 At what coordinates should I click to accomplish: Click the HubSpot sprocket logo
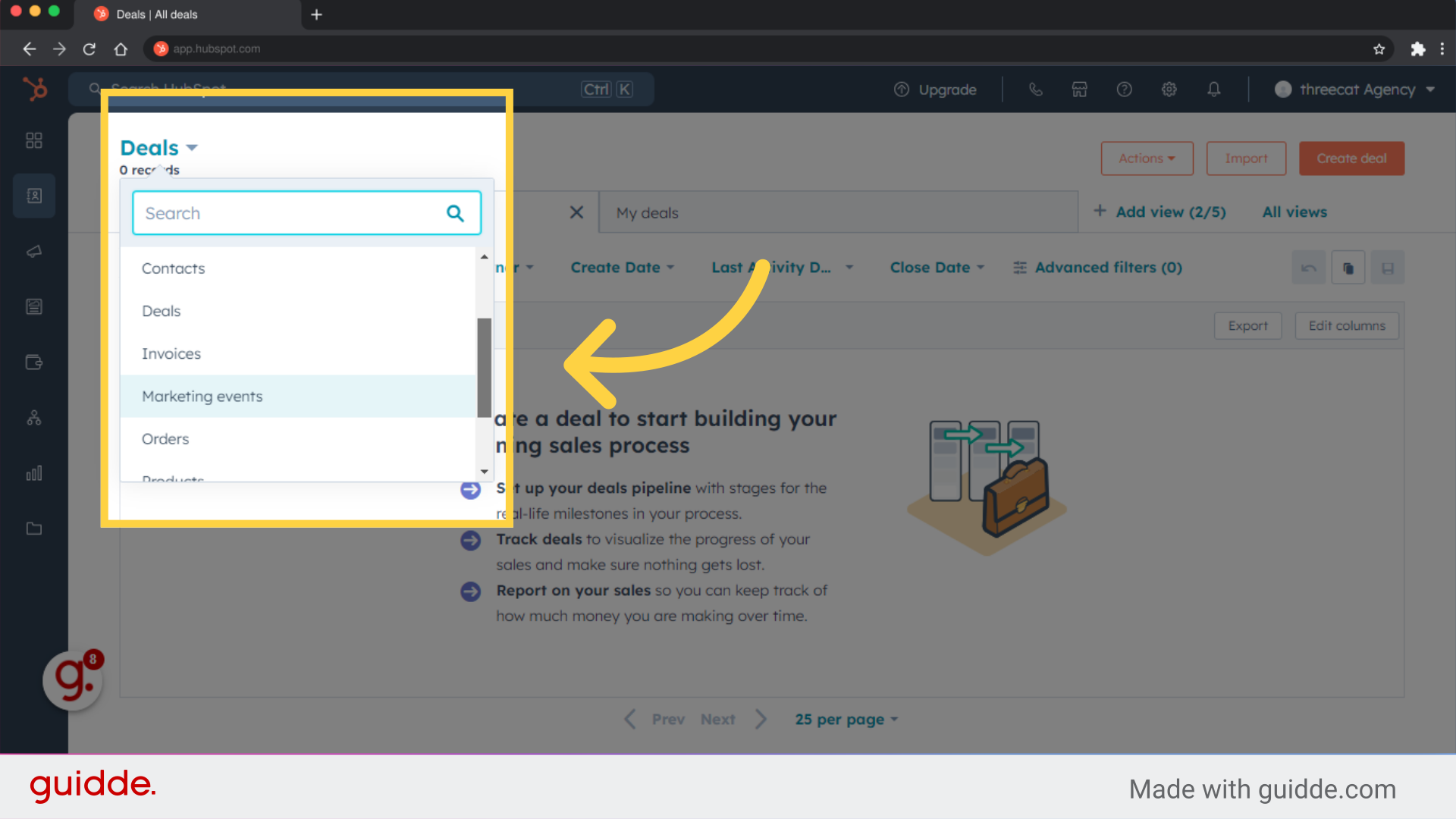click(35, 89)
